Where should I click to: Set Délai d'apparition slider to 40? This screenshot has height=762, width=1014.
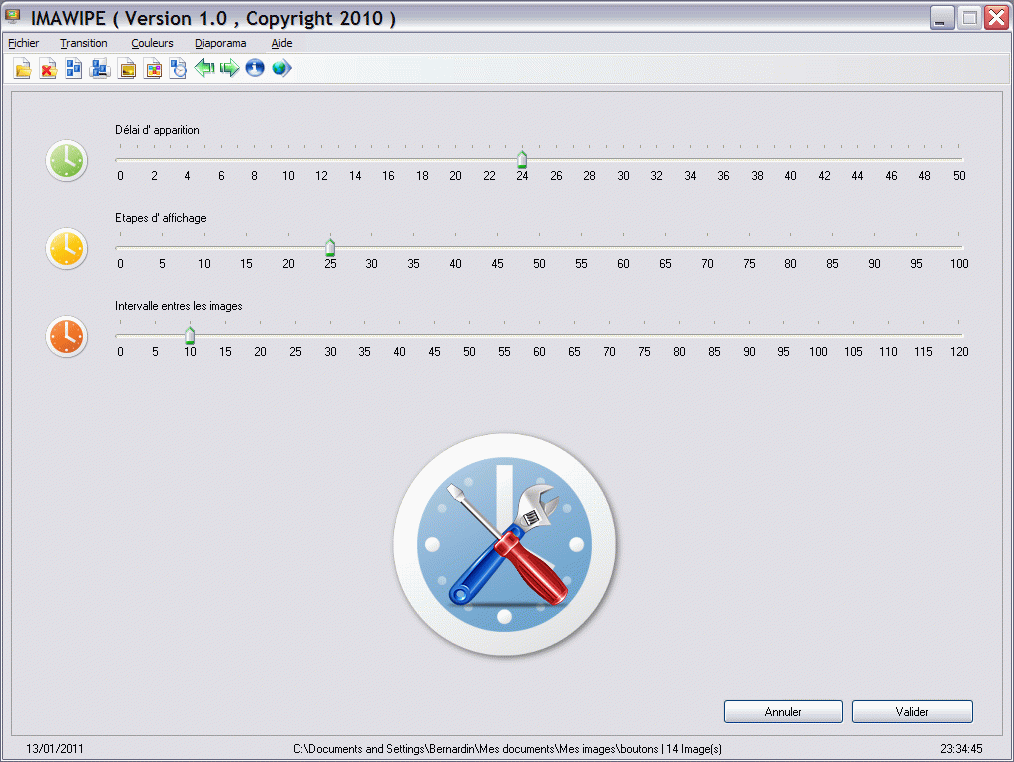click(790, 159)
